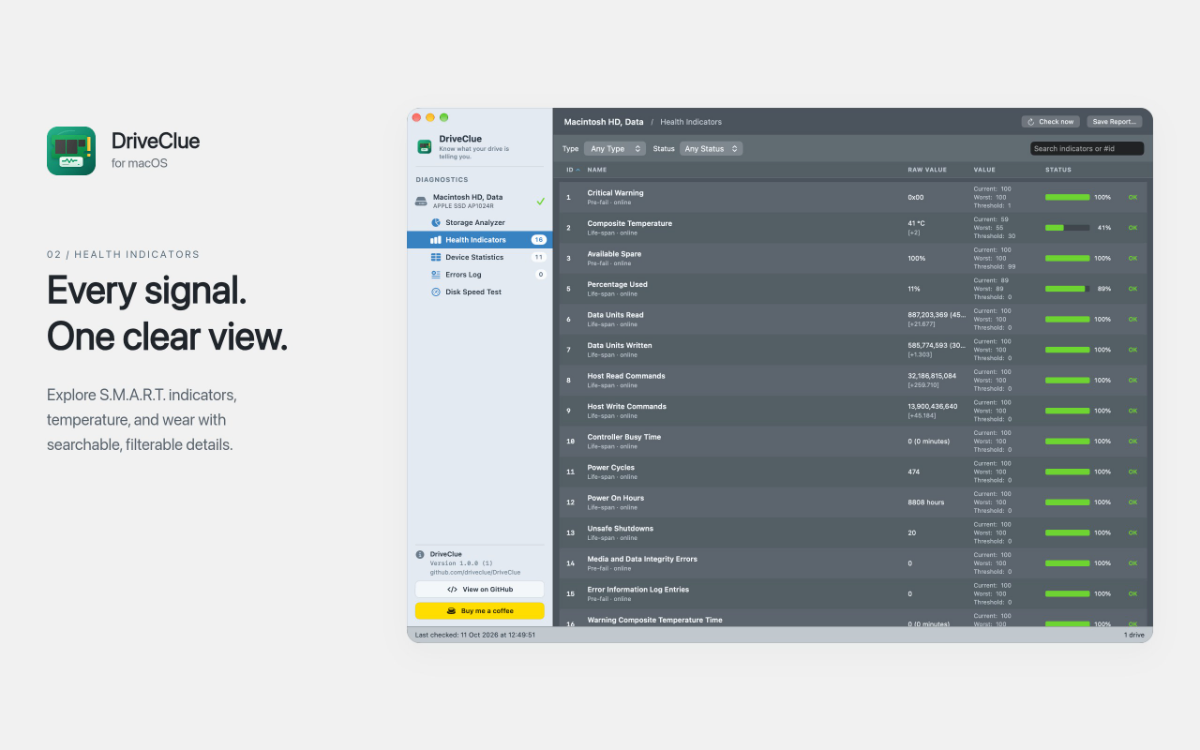Screen dimensions: 1200x750
Task: Click the 0 badge on Errors Log
Action: point(541,274)
